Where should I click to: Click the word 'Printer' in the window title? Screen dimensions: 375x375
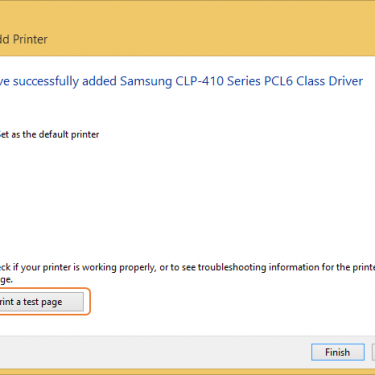pos(30,39)
